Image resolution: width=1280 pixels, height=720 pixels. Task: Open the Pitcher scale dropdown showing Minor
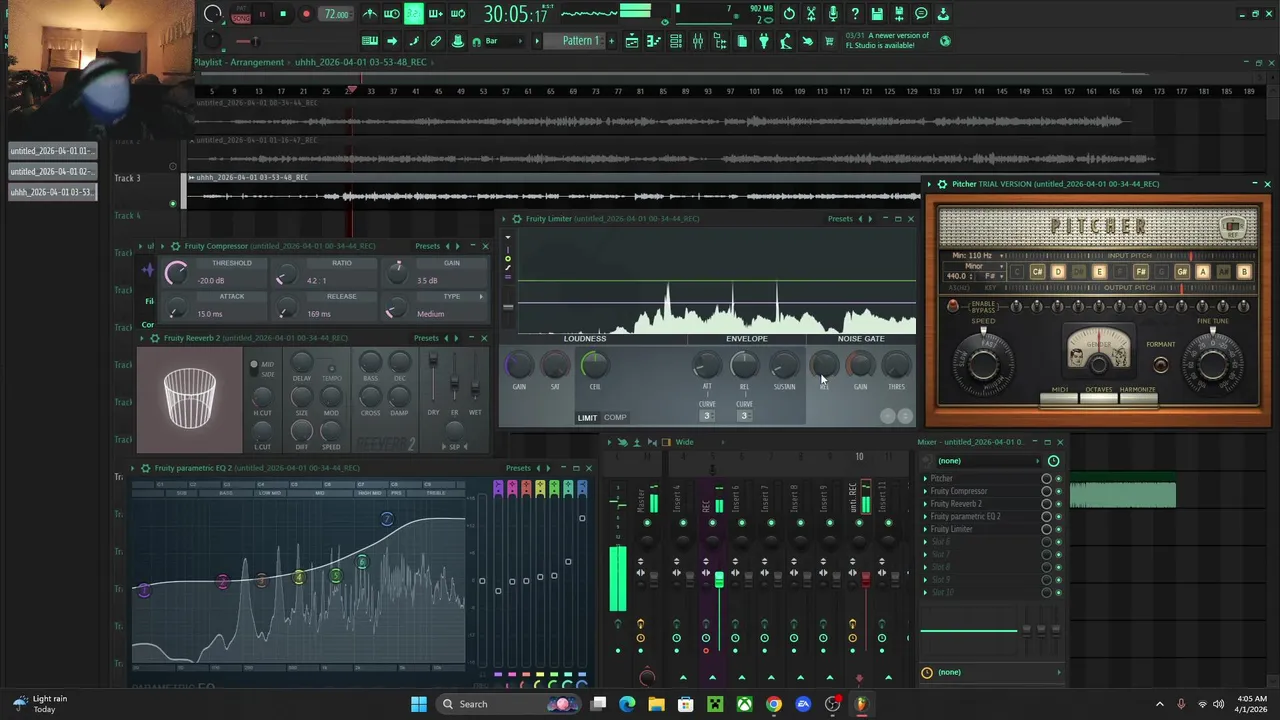point(973,266)
